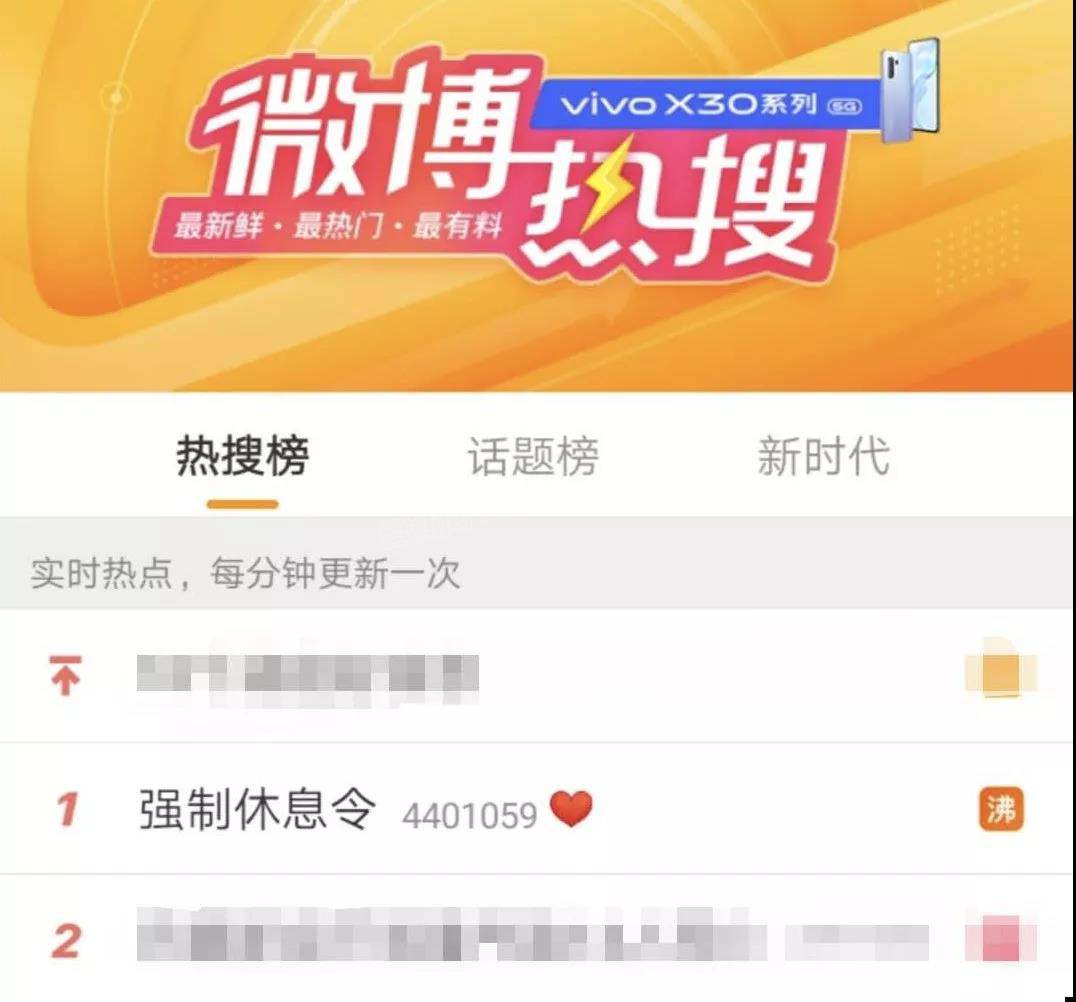This screenshot has height=1002, width=1076.
Task: Tap the 4401059 heat count
Action: point(470,816)
